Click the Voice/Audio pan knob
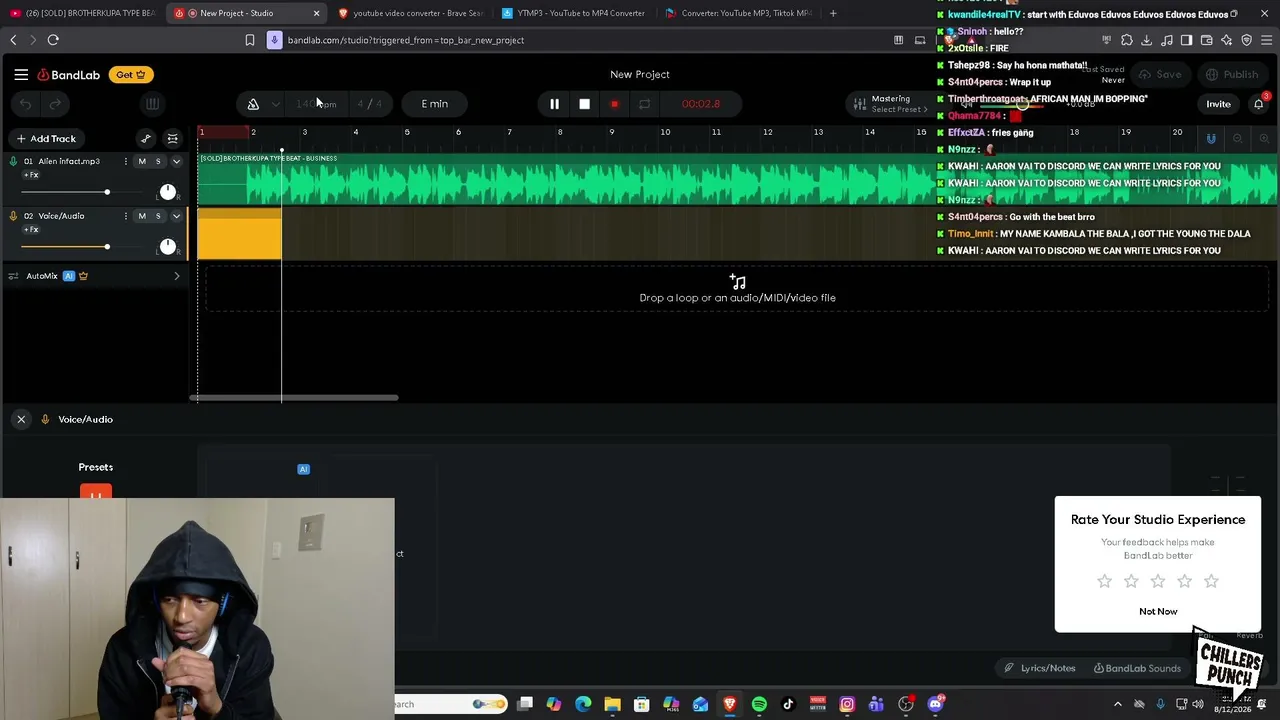This screenshot has width=1280, height=720. coord(167,246)
